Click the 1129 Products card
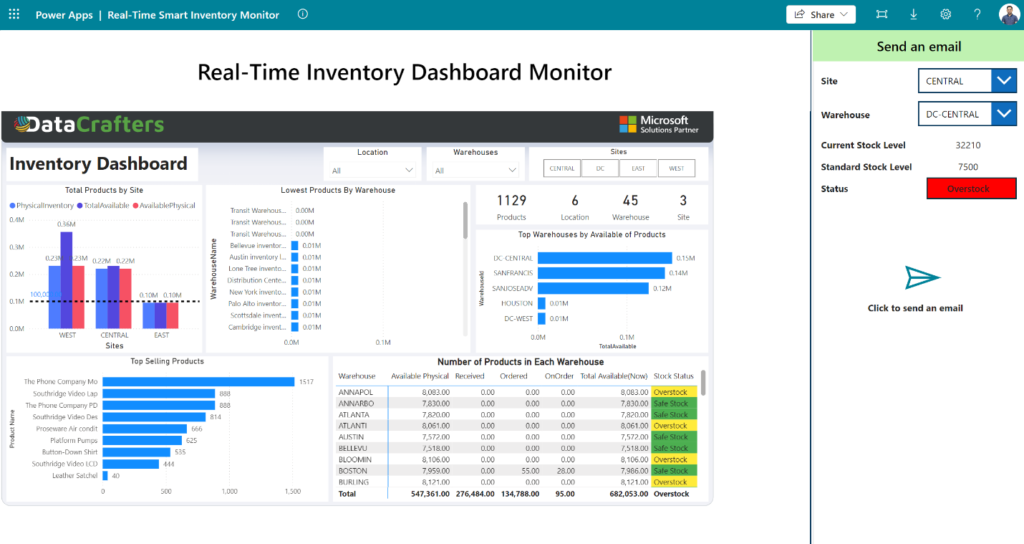1024x544 pixels. [511, 206]
